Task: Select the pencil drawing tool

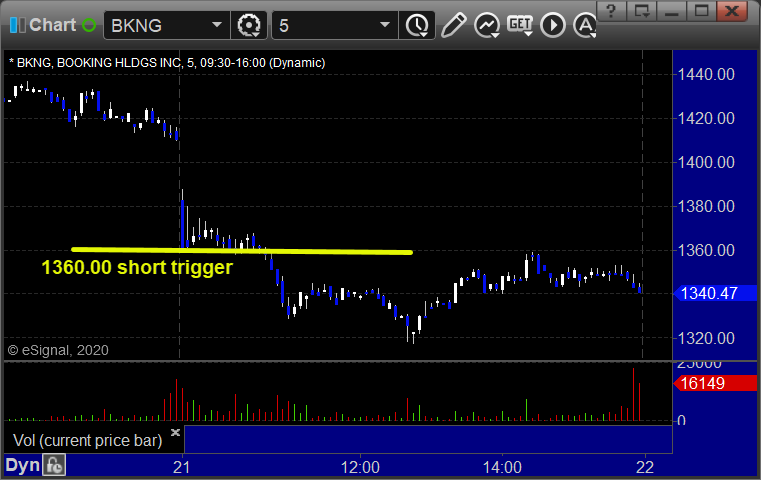Action: click(x=453, y=25)
